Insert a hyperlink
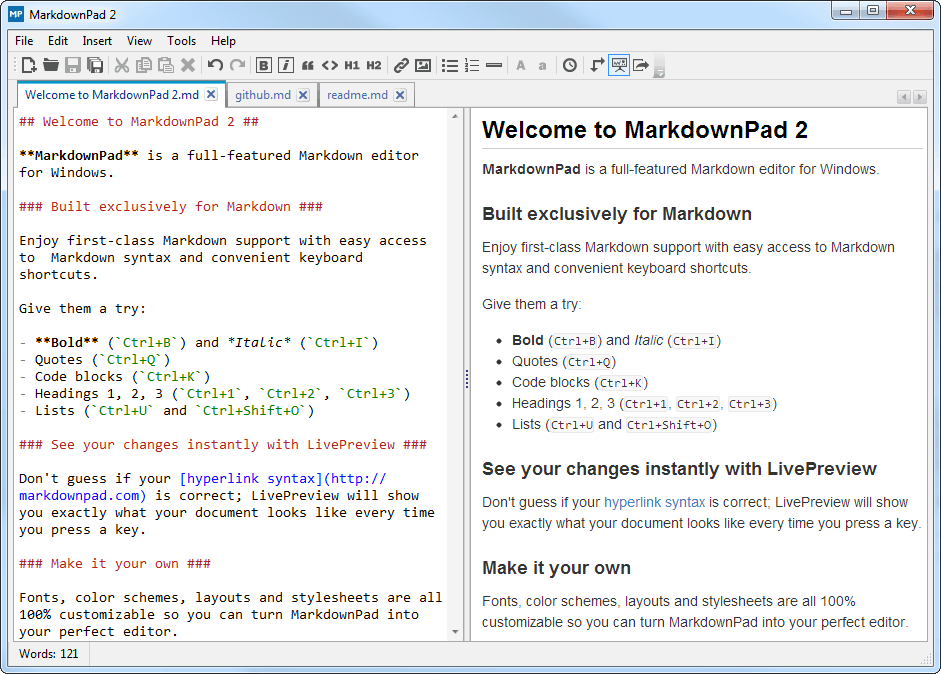The image size is (941, 674). 400,64
